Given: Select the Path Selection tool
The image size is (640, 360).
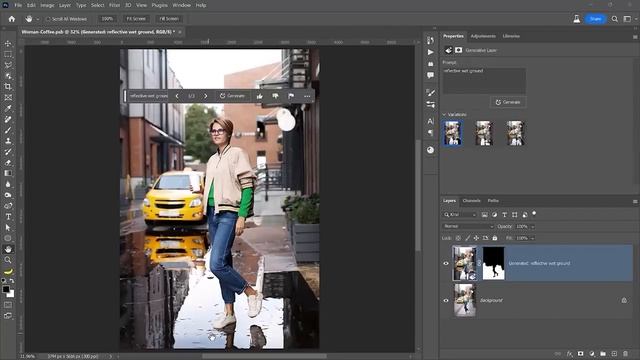Looking at the screenshot, I should click(8, 227).
